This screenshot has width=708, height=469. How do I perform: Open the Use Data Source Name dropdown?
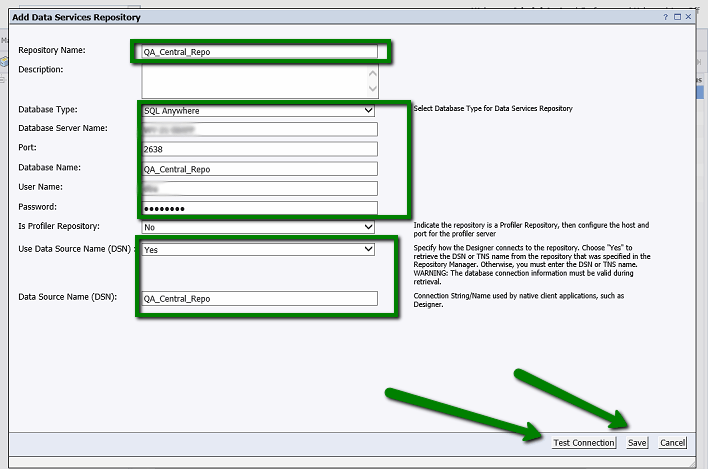[x=259, y=249]
